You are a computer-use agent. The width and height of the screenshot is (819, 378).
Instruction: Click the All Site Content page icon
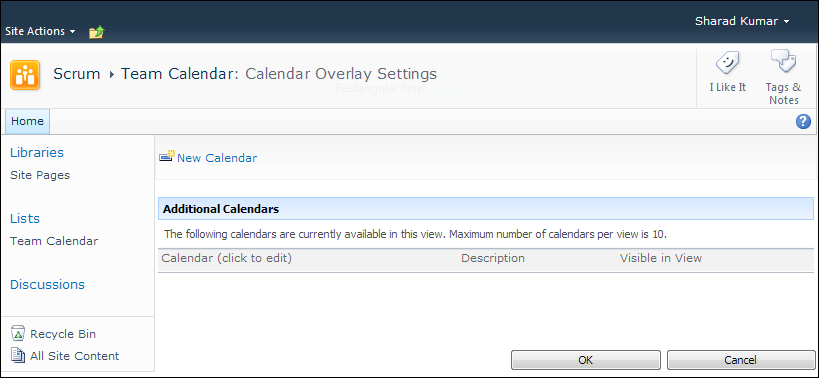[18, 356]
